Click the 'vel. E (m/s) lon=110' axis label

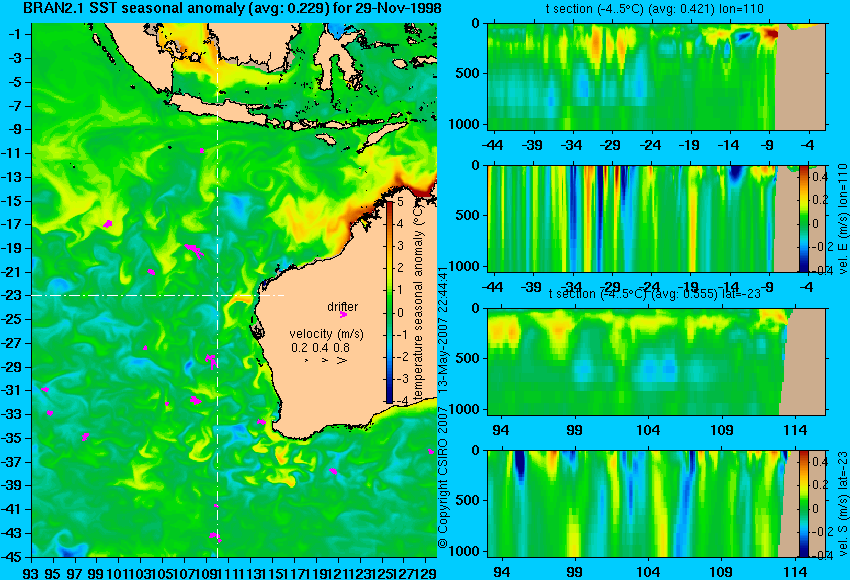[843, 219]
